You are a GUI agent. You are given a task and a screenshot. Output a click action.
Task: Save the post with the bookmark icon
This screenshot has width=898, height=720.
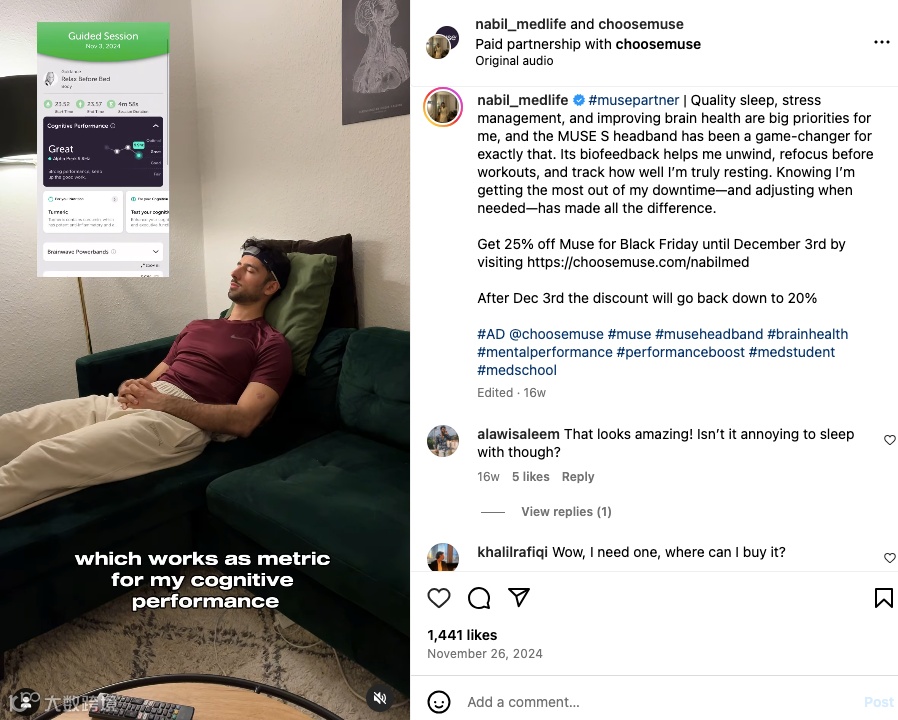[884, 598]
